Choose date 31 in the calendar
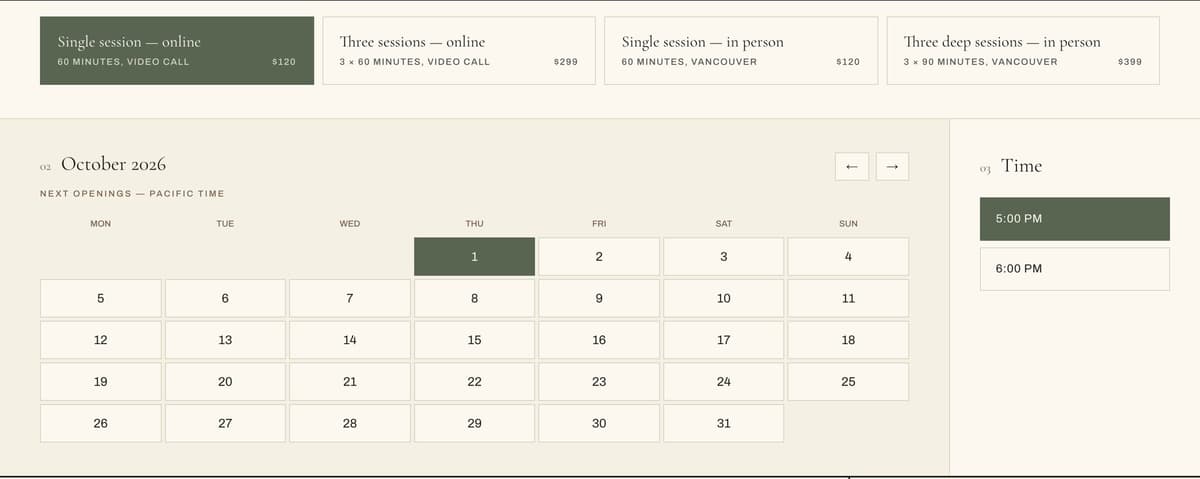Viewport: 1200px width, 479px height. [x=724, y=423]
